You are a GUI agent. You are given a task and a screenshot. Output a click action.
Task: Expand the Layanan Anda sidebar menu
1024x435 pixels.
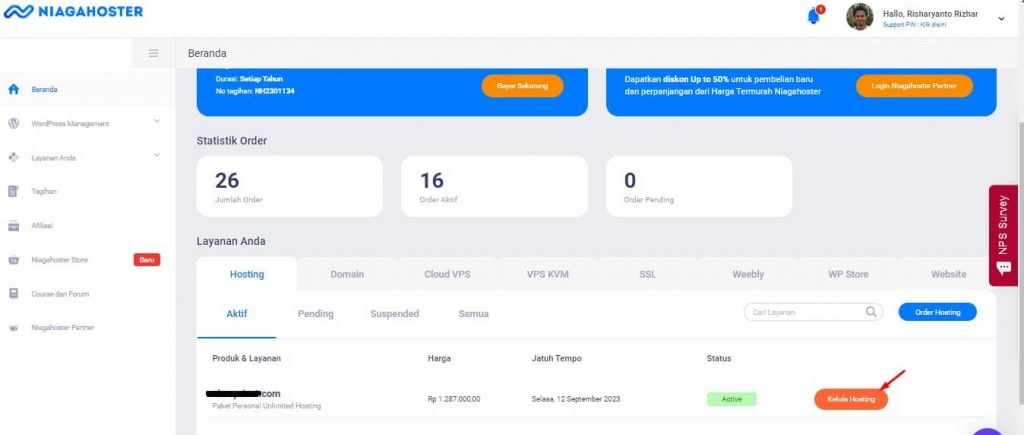pos(157,156)
